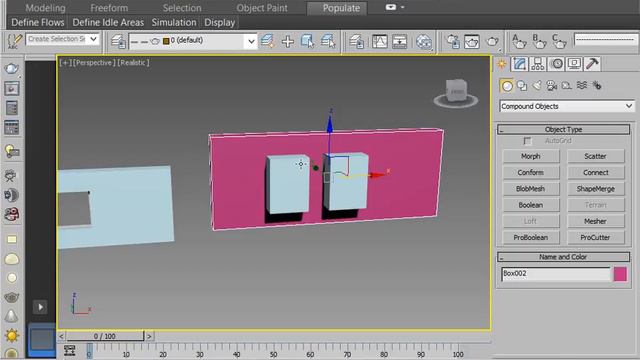Click the ShapeMerge button
This screenshot has height=360, width=640.
(596, 189)
